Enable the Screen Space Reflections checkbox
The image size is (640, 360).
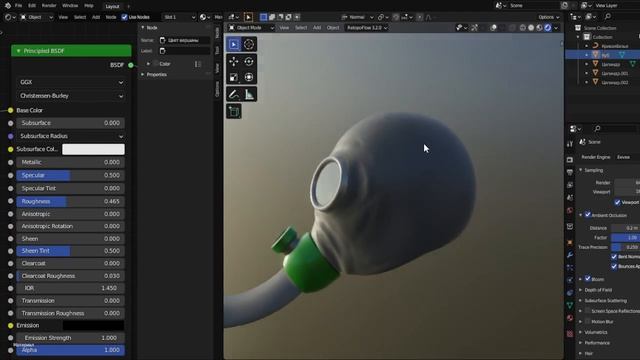coord(588,311)
